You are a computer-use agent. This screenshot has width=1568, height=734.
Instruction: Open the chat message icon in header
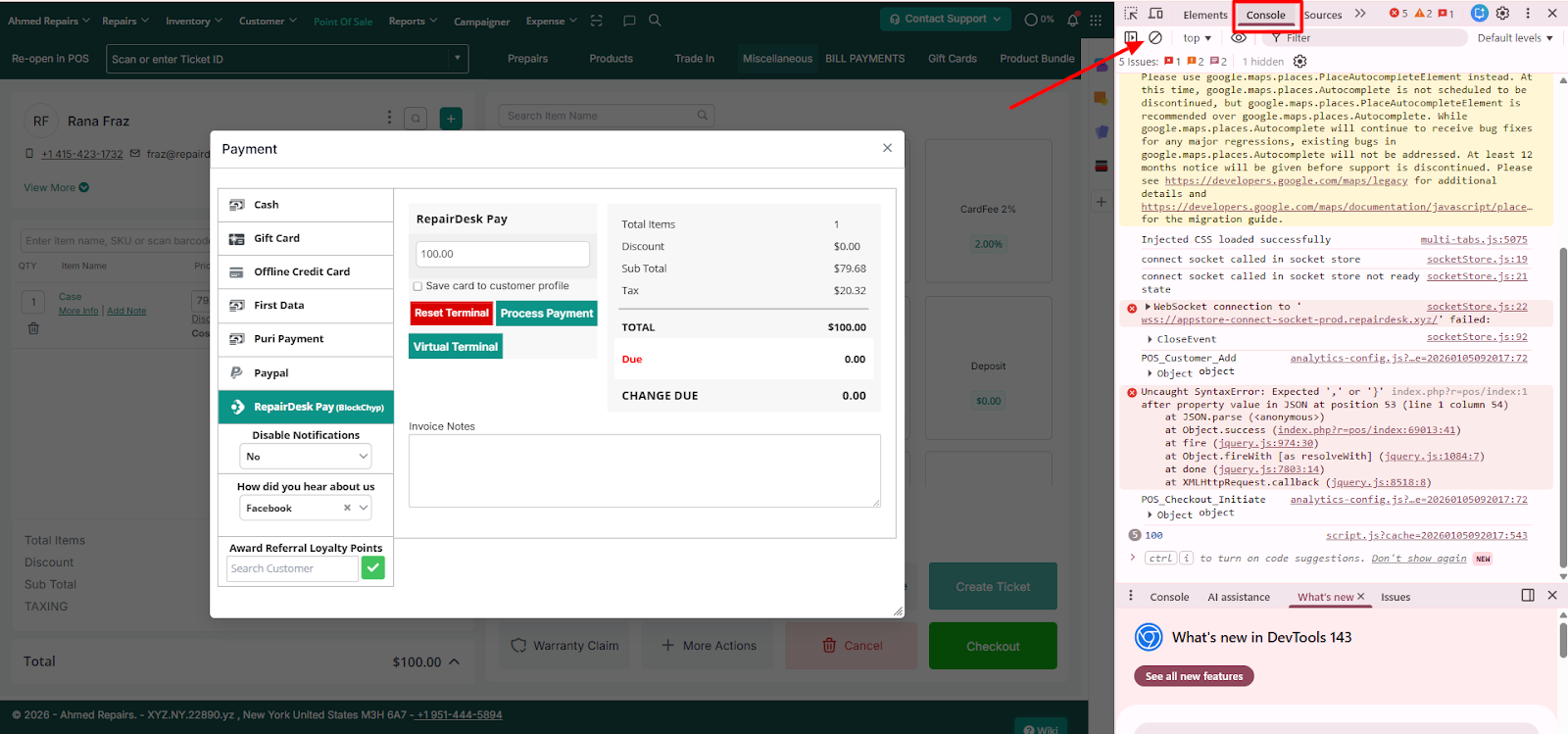coord(629,20)
